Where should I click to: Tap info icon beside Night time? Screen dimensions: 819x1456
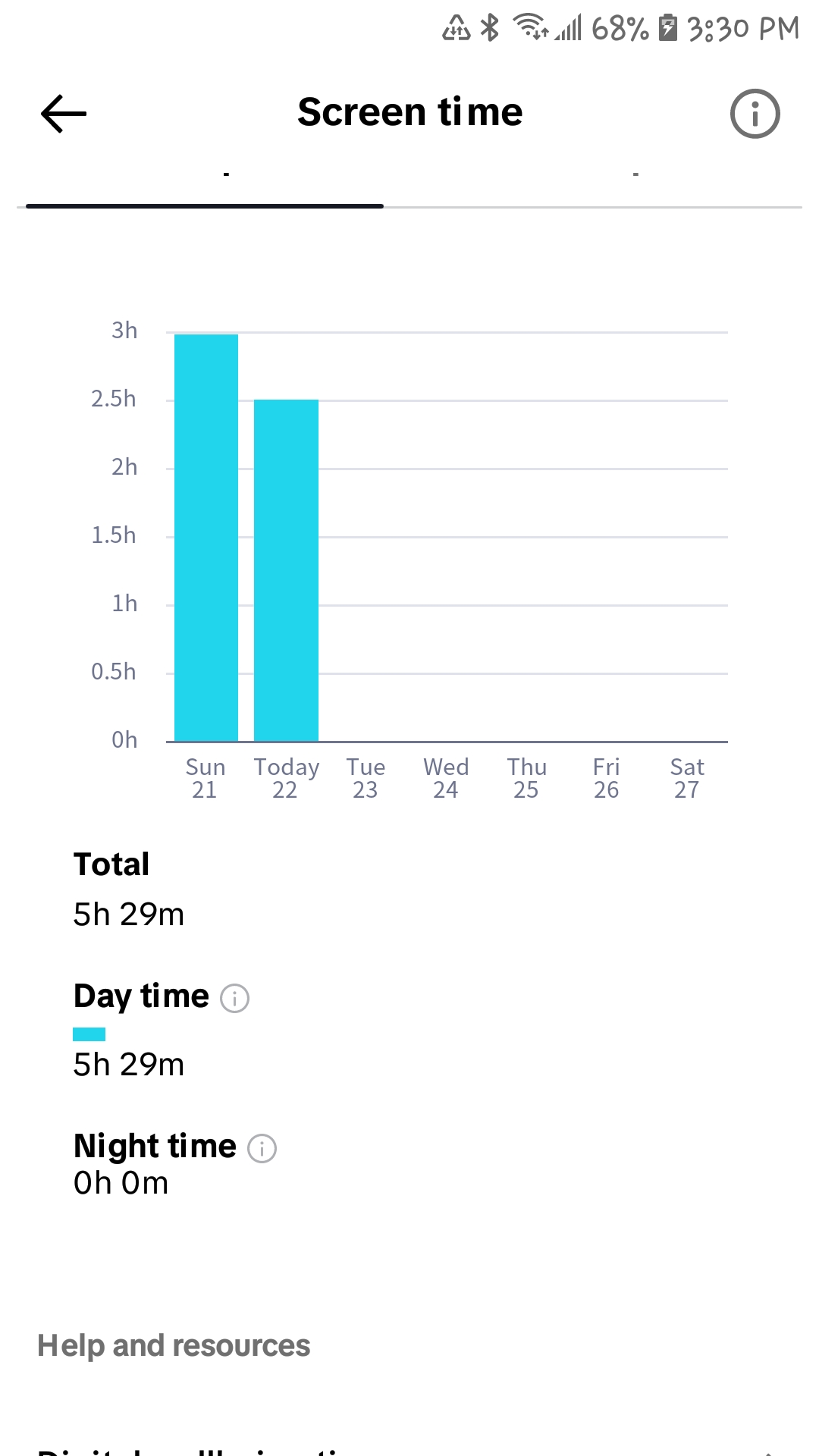click(x=262, y=1148)
